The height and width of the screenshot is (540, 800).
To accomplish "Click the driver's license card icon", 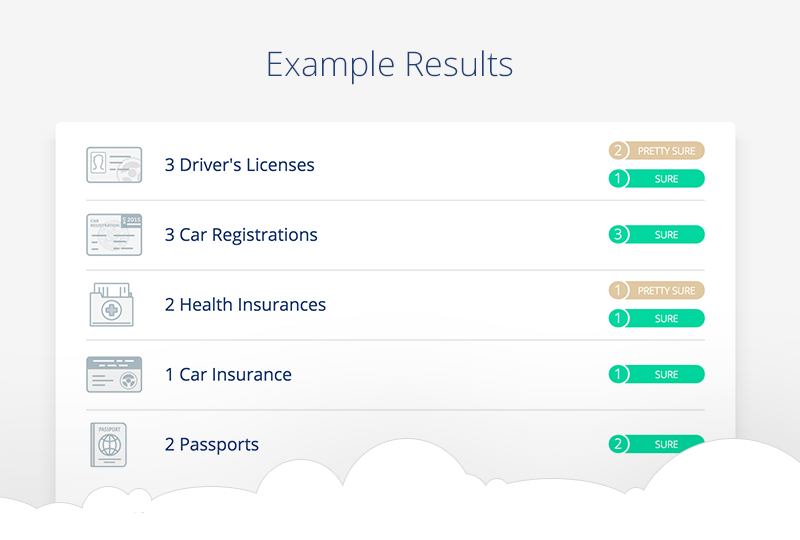I will click(114, 165).
